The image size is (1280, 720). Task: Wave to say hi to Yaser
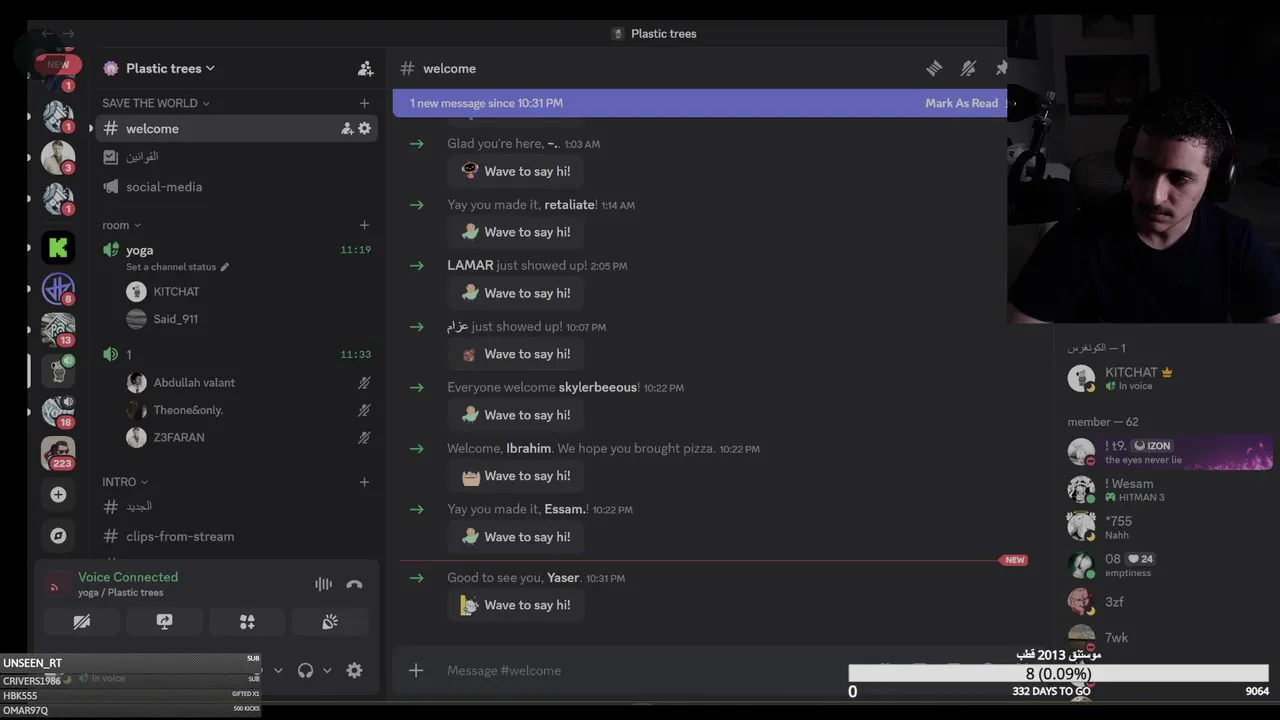click(x=516, y=605)
